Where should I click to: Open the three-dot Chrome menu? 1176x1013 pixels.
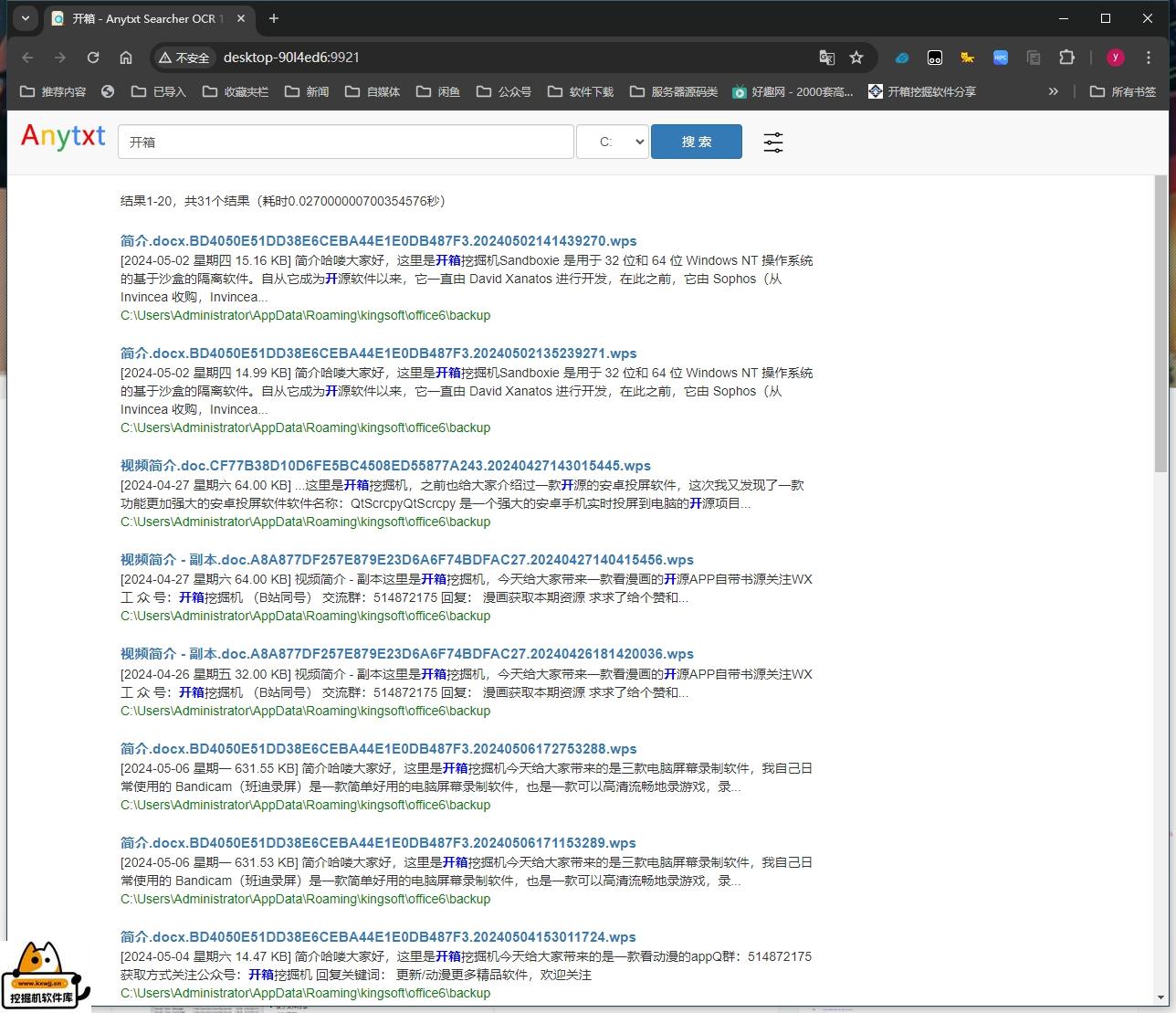1149,58
